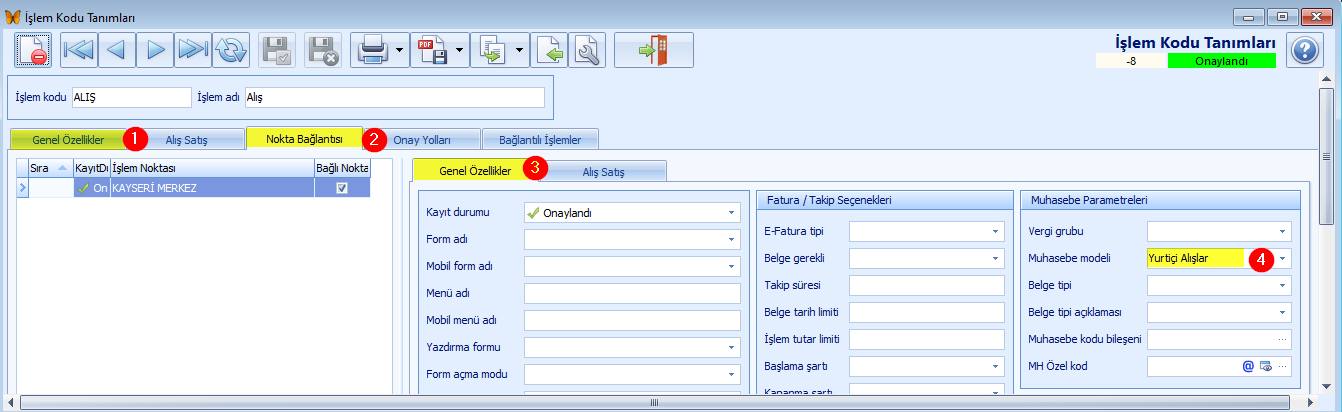
Task: Refresh the record with circular arrows
Action: click(x=230, y=49)
